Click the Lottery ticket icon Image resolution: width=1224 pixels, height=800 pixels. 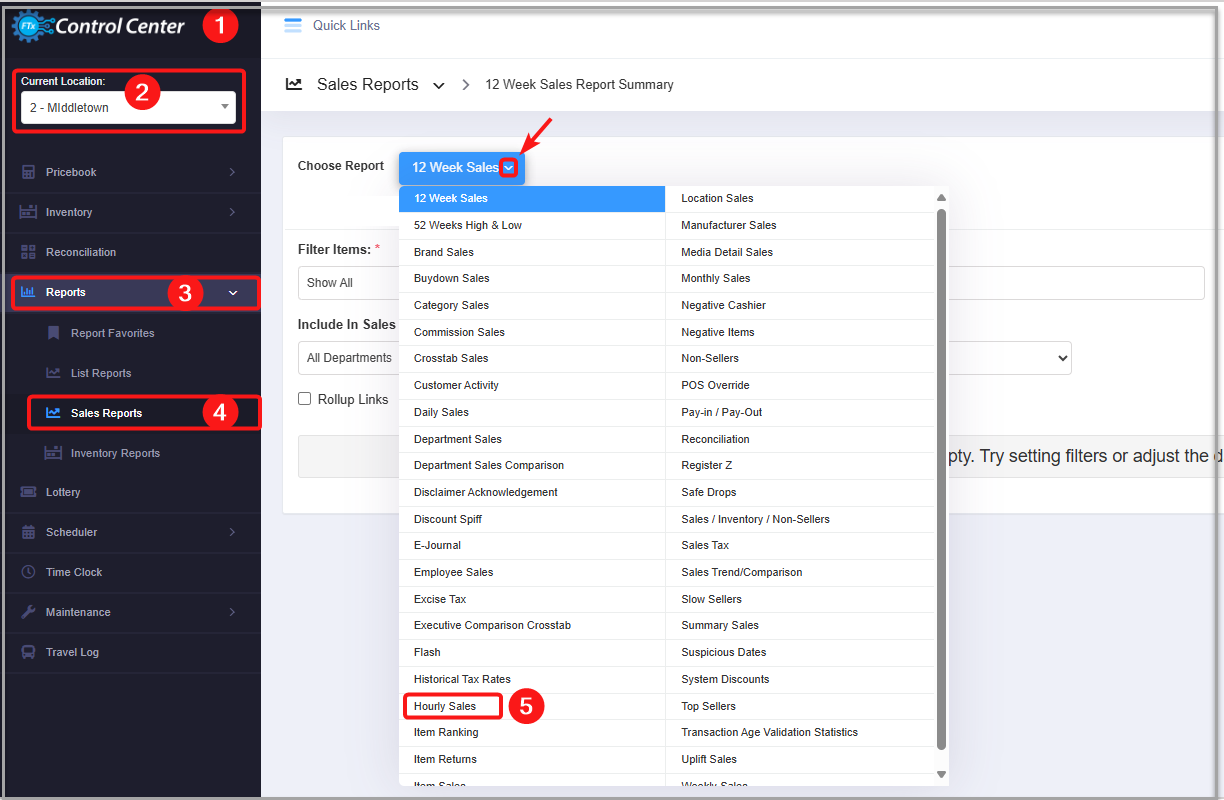[28, 492]
